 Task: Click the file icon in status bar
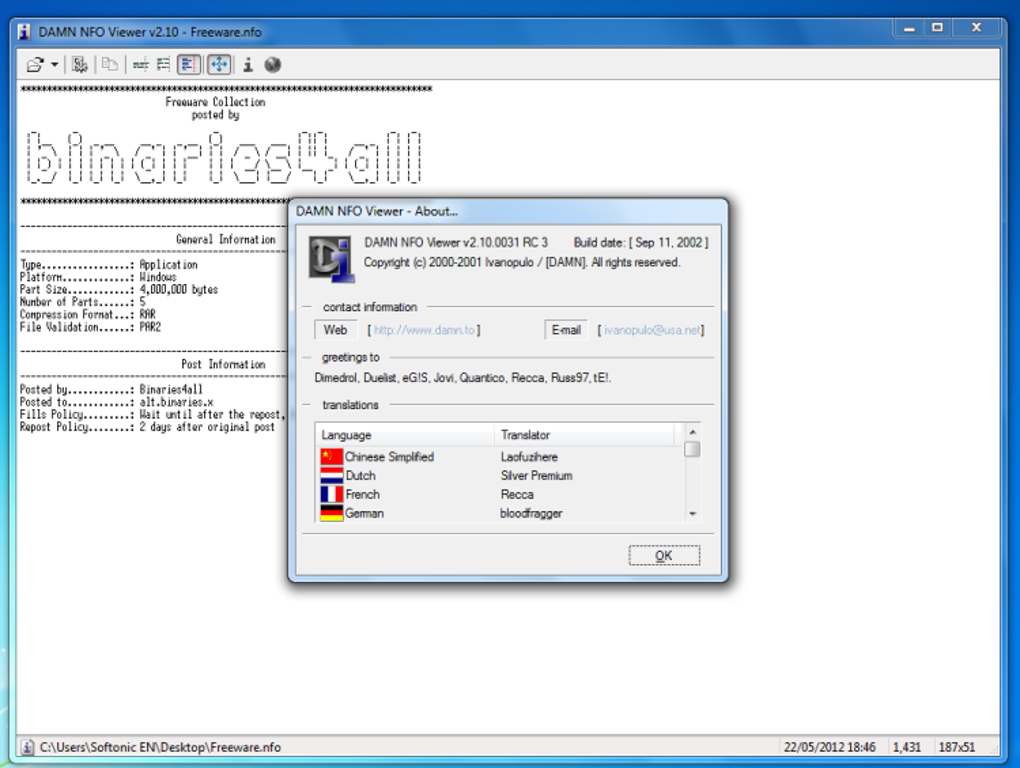(x=27, y=747)
